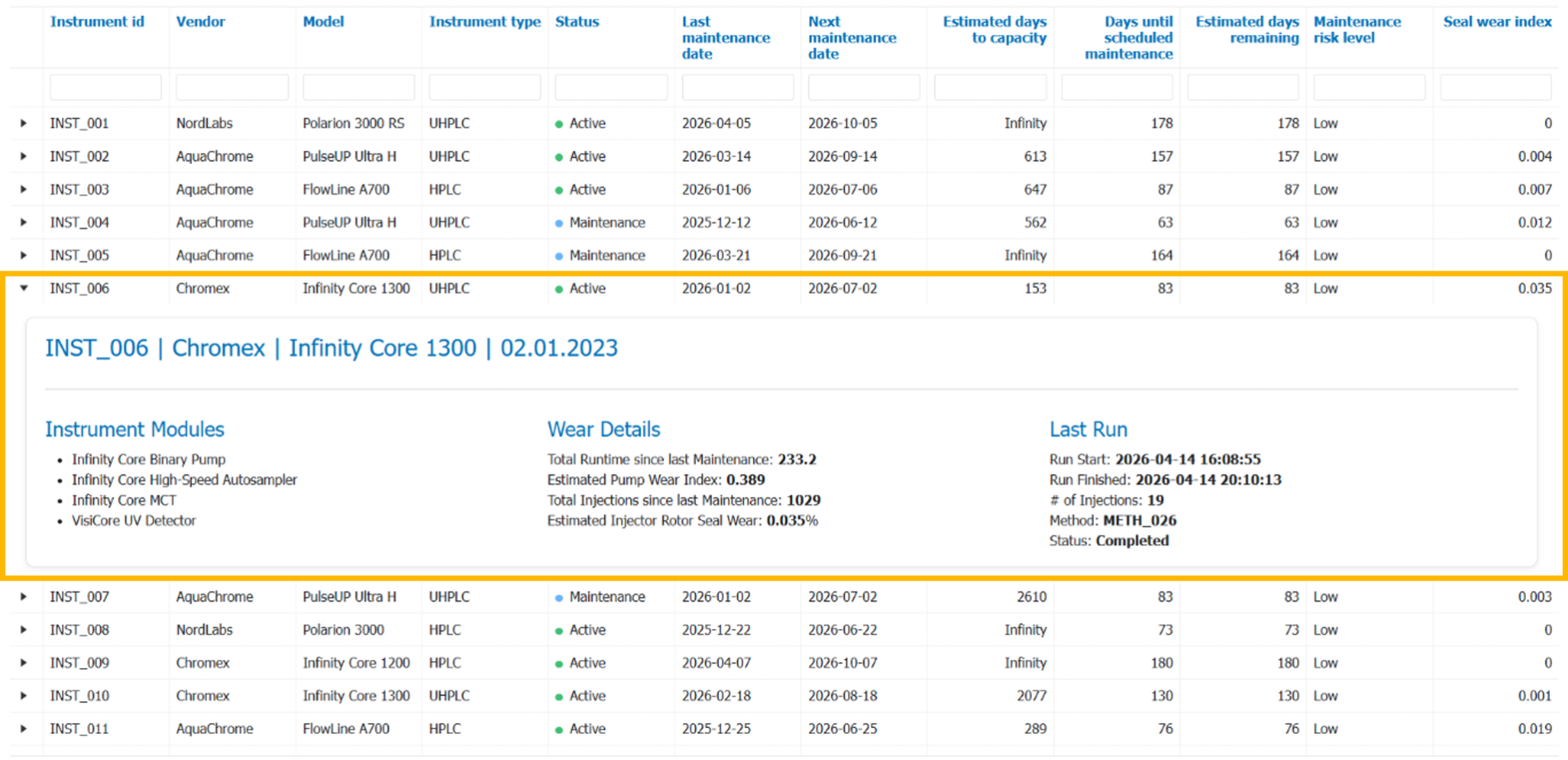1568x760 pixels.
Task: Expand the INST_005 row
Action: 24,255
